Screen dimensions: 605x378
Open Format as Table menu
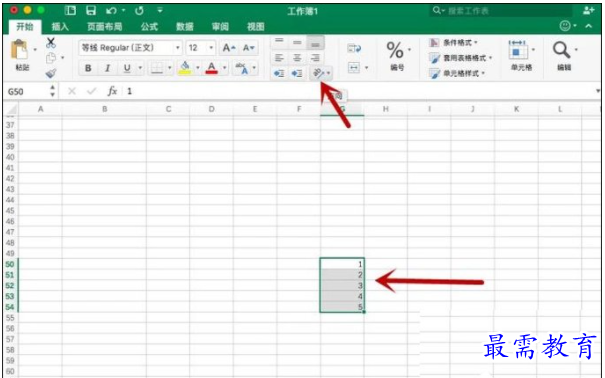point(461,58)
